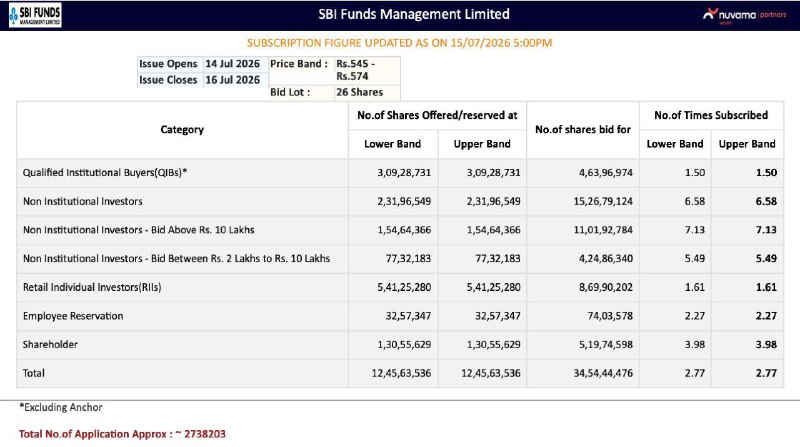Select the Issue Opens date cell
The width and height of the screenshot is (800, 447).
pyautogui.click(x=235, y=64)
